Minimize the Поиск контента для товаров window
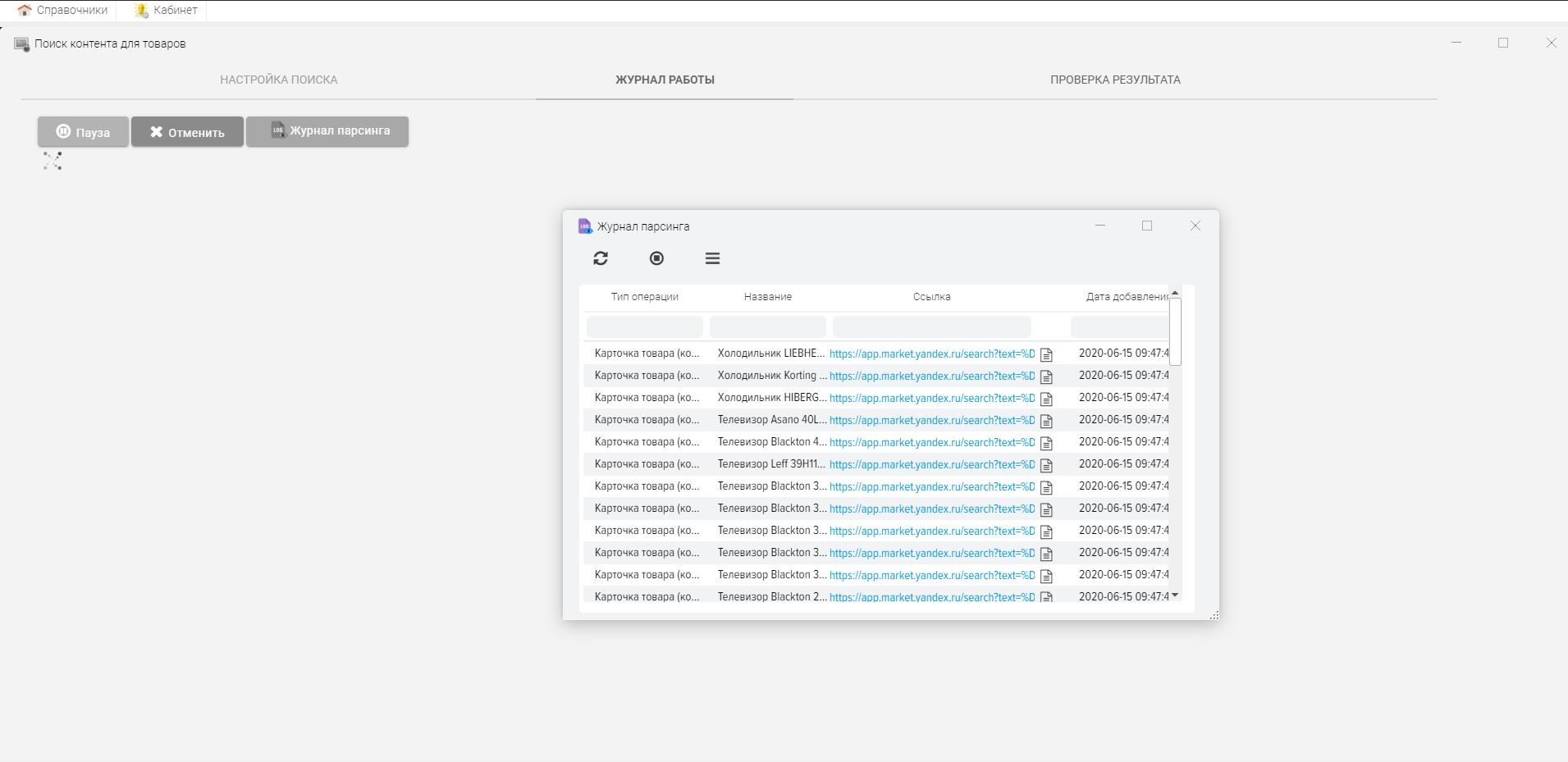 [1456, 43]
